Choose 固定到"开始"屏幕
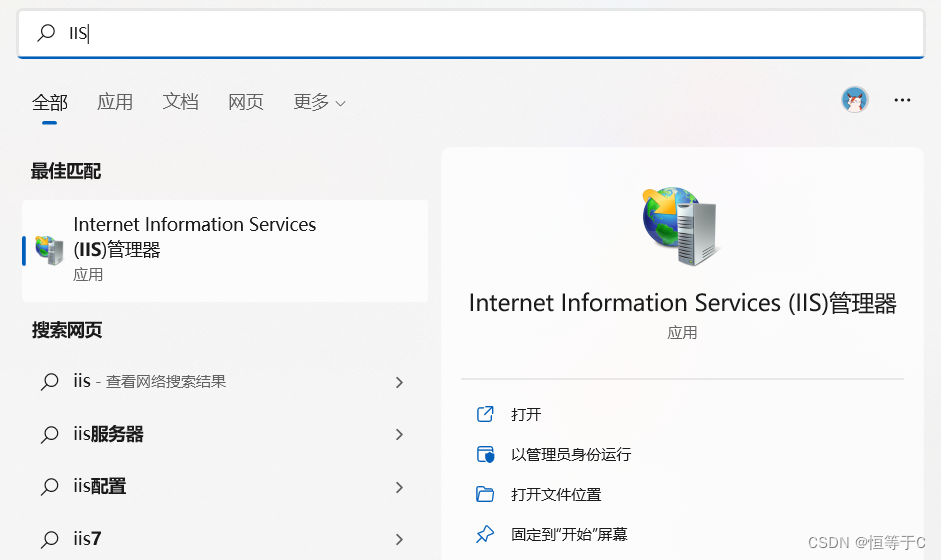Viewport: 941px width, 560px height. click(x=569, y=534)
